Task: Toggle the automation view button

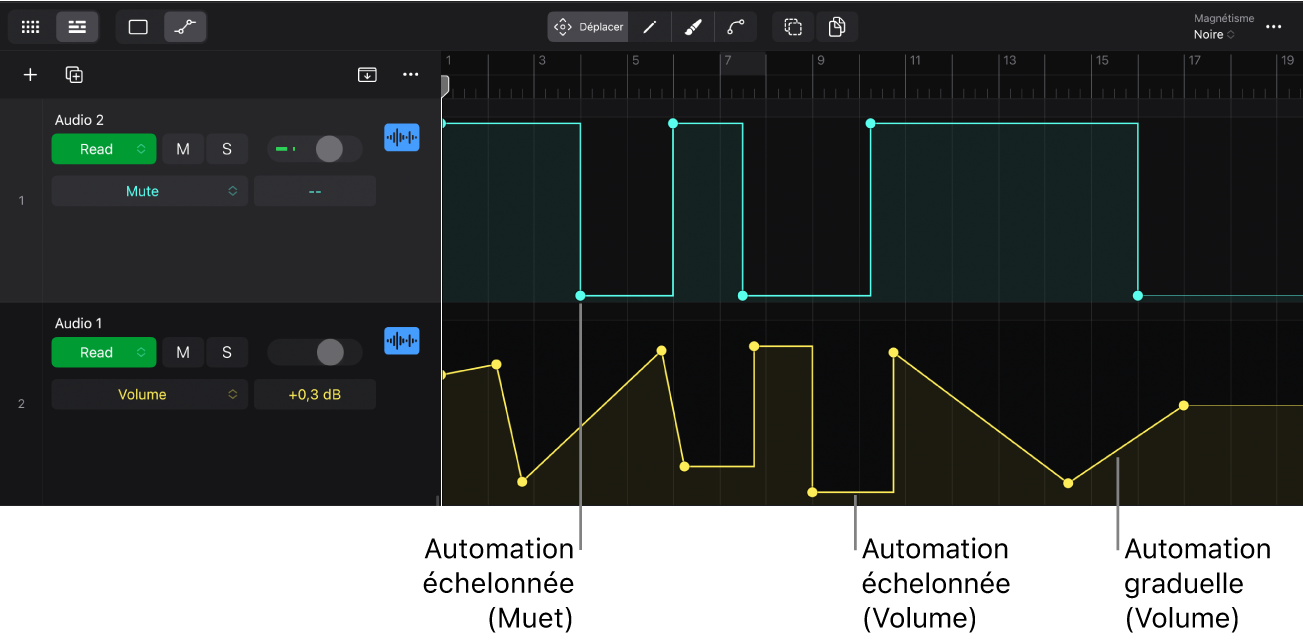Action: click(x=185, y=27)
